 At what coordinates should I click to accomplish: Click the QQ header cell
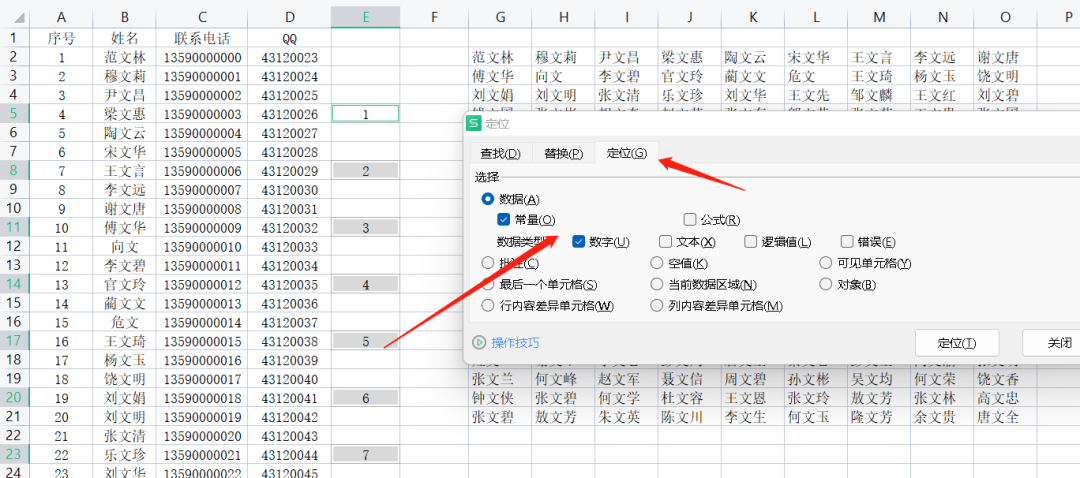289,37
